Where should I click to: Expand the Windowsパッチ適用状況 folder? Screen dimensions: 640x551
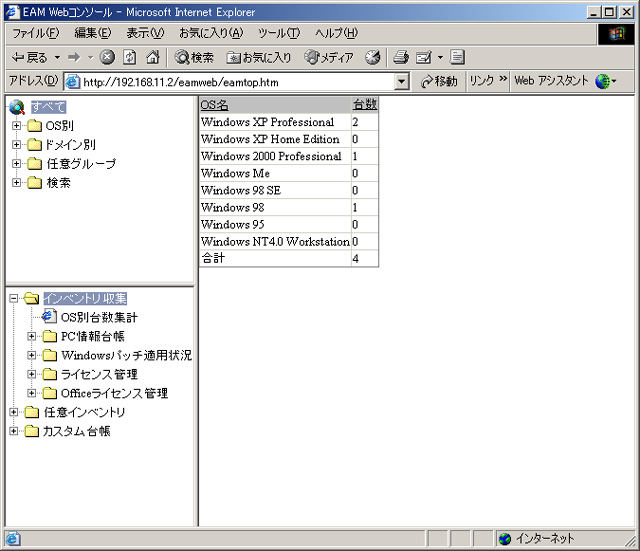(x=31, y=355)
